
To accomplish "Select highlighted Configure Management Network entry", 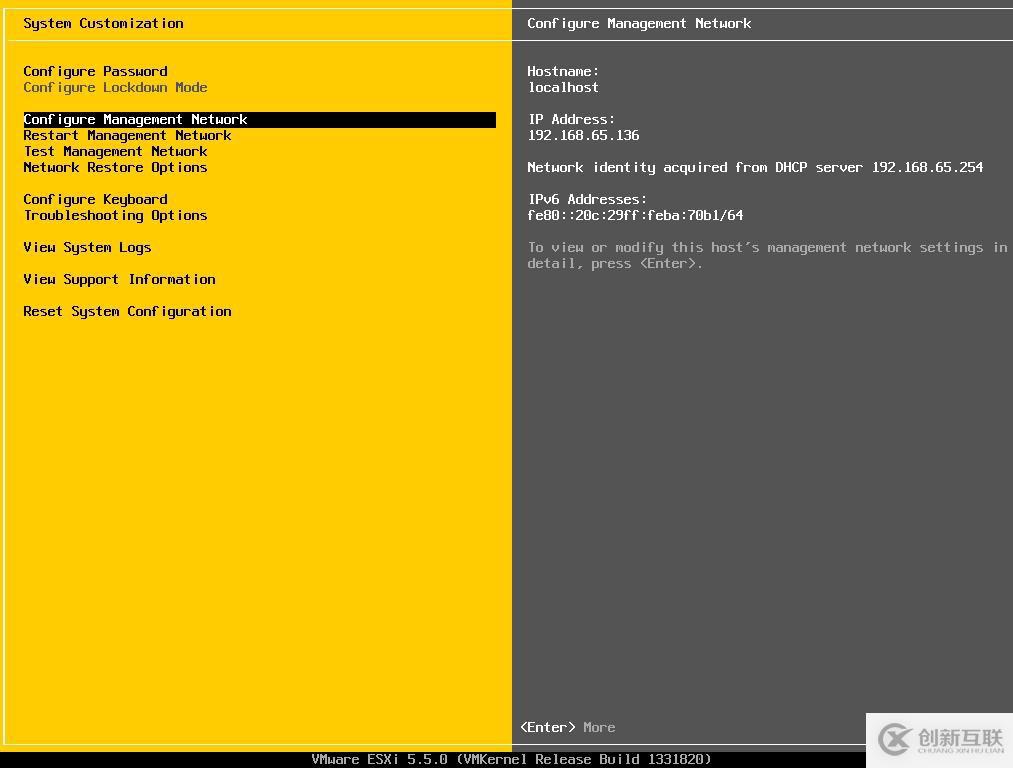I will pos(259,119).
